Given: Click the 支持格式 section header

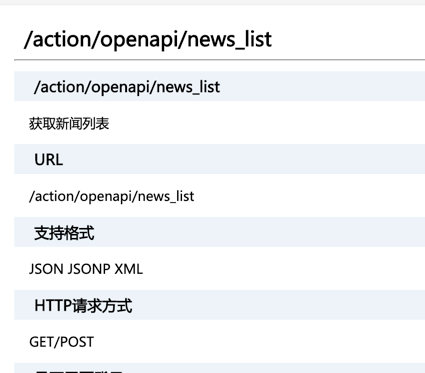Looking at the screenshot, I should coord(64,233).
